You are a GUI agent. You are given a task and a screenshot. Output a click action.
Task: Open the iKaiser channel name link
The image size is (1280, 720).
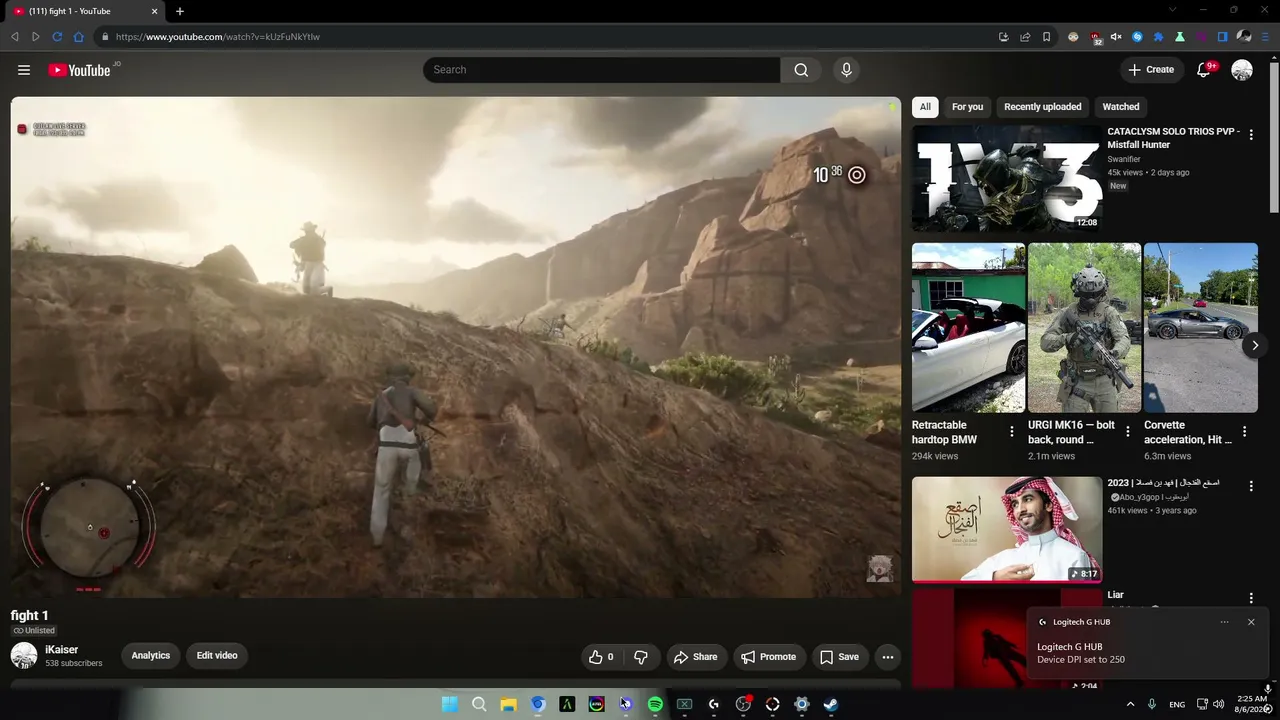61,650
